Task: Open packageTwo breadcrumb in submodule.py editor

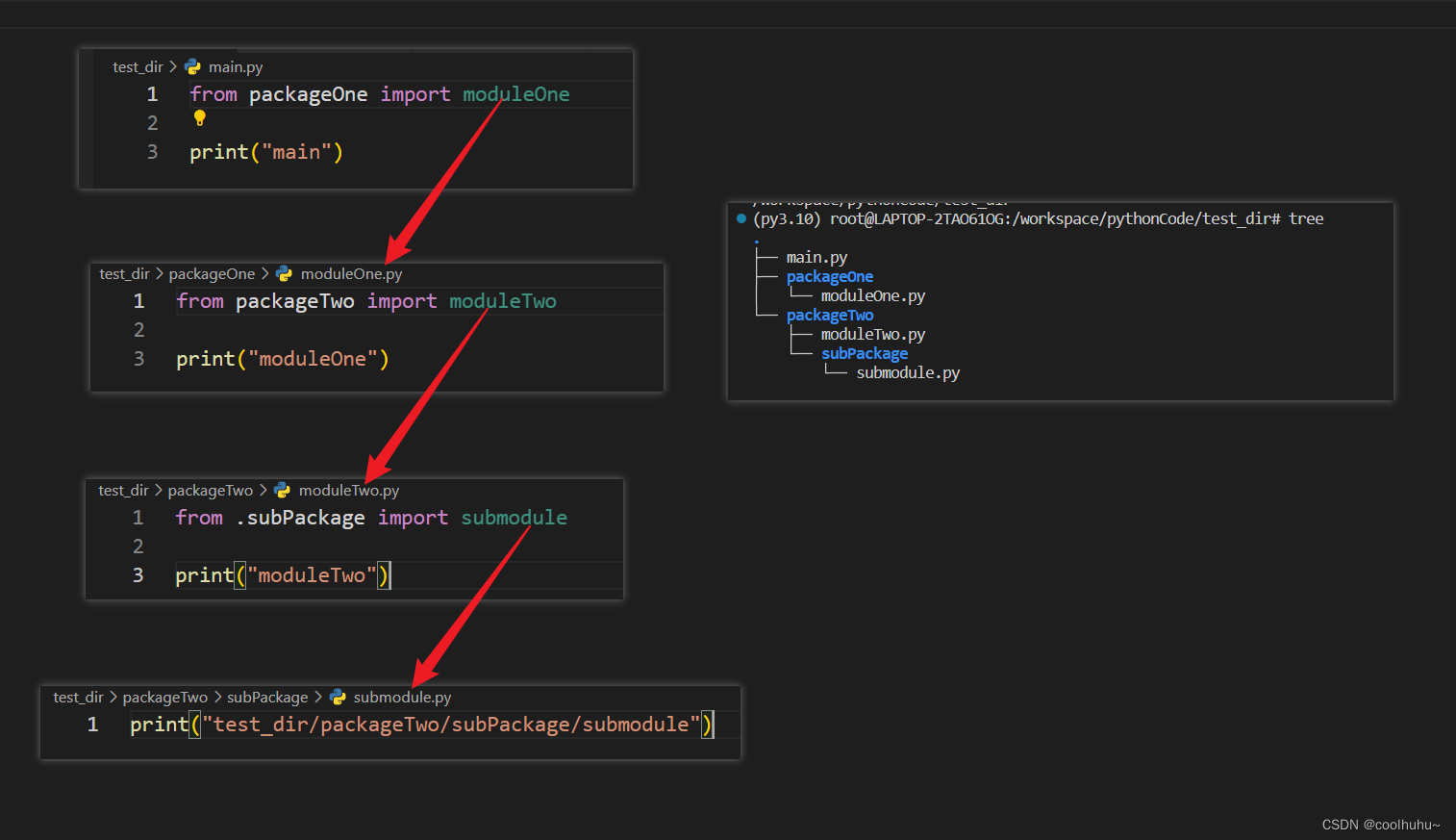Action: tap(165, 697)
